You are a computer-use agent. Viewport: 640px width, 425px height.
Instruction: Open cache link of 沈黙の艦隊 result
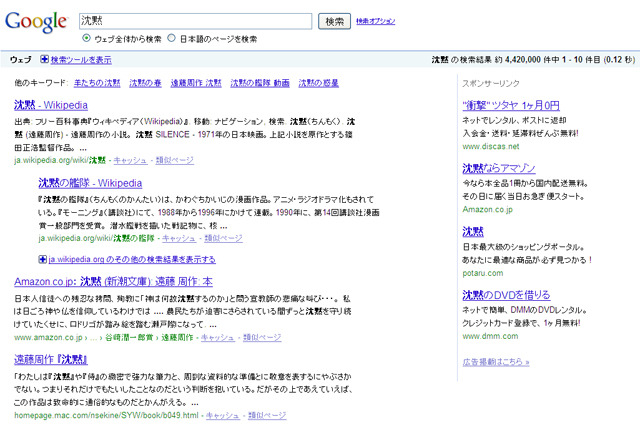pos(179,238)
